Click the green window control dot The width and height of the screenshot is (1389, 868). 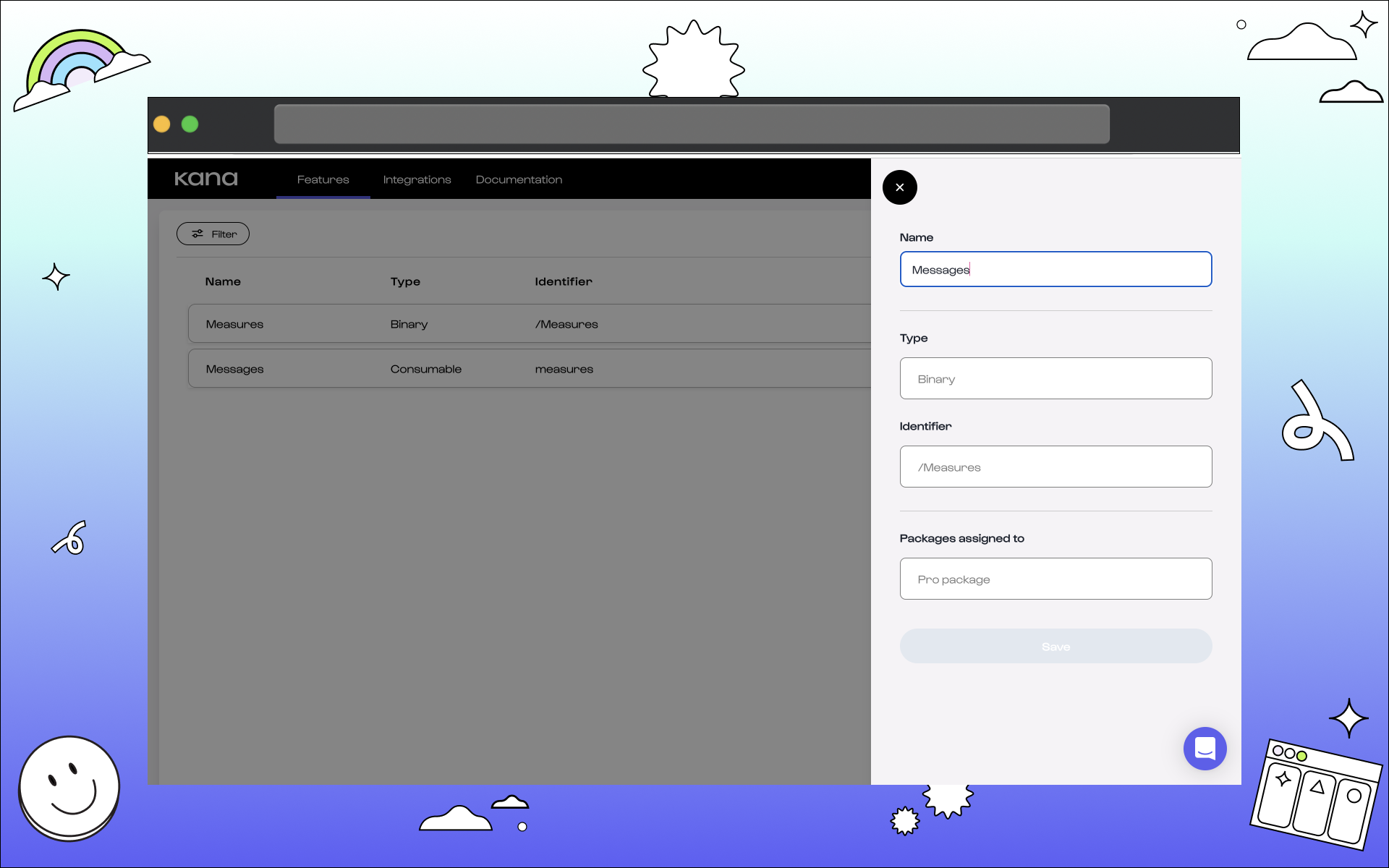[190, 124]
